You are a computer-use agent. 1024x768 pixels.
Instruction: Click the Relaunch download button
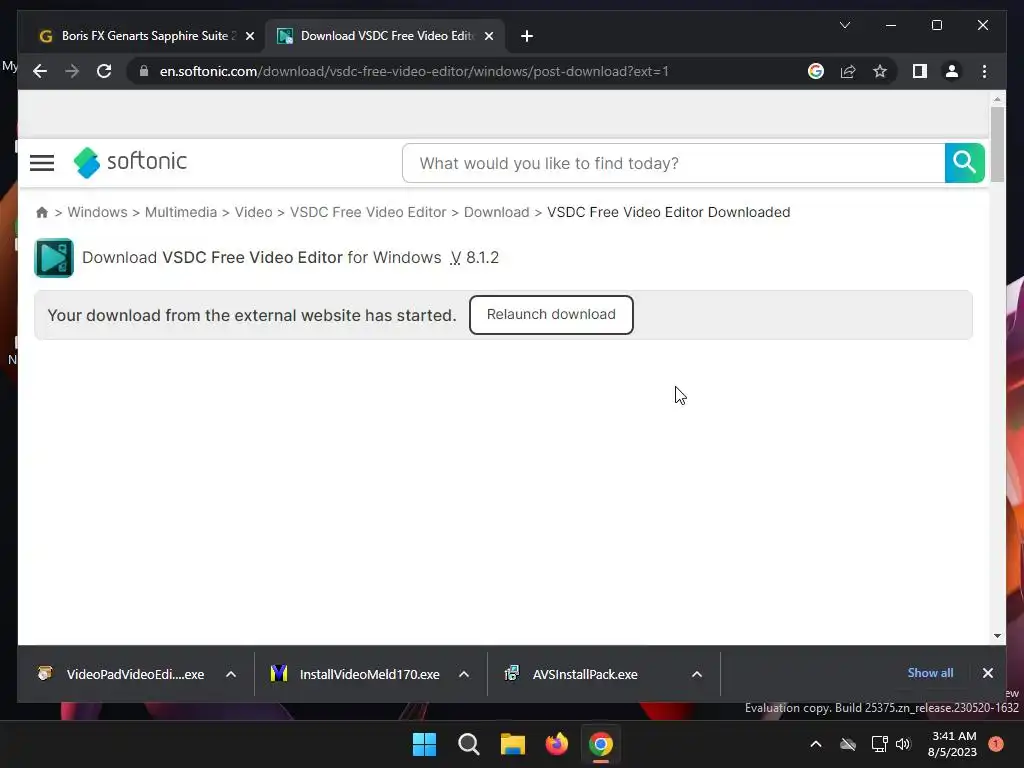[551, 315]
